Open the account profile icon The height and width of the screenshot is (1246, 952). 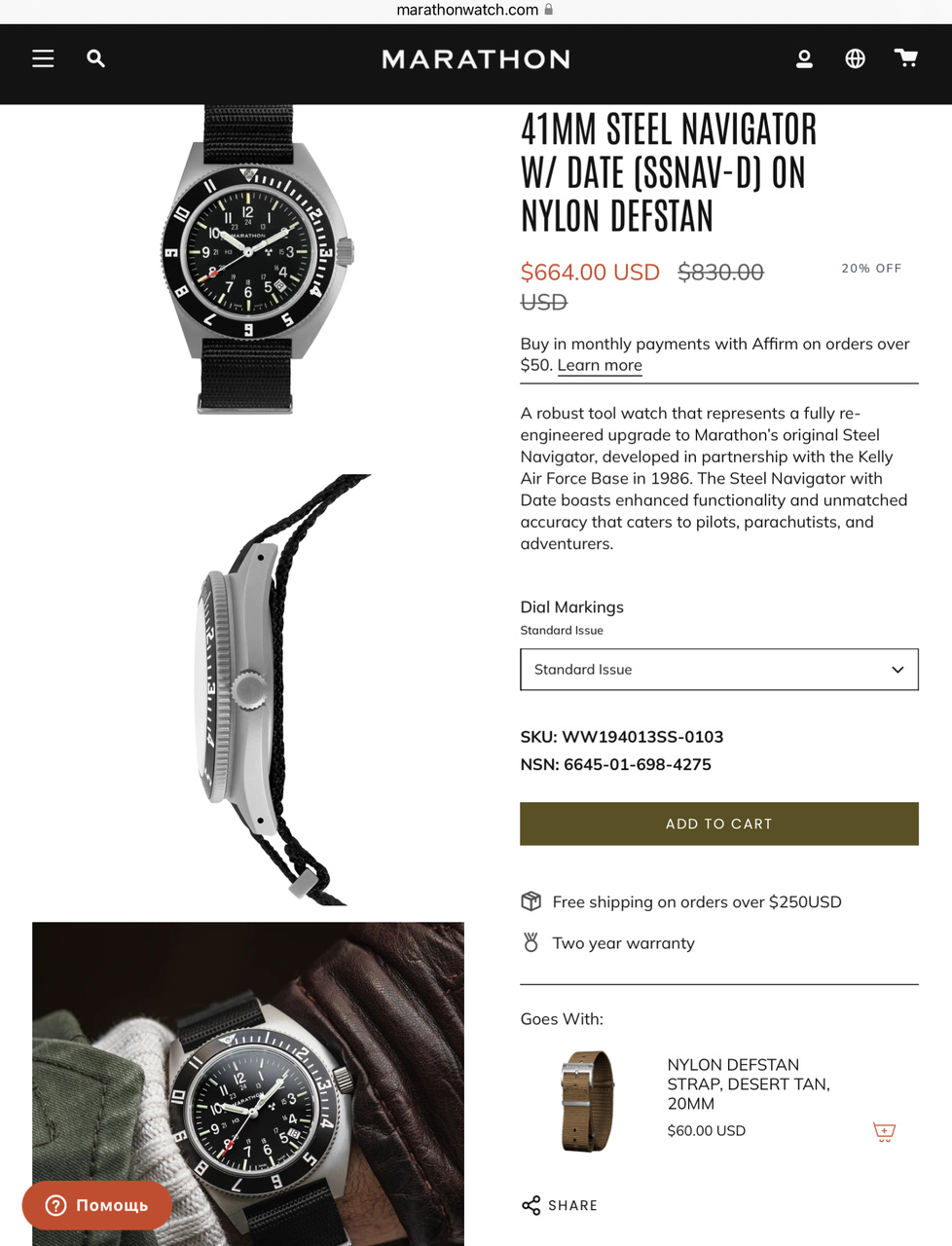point(804,58)
